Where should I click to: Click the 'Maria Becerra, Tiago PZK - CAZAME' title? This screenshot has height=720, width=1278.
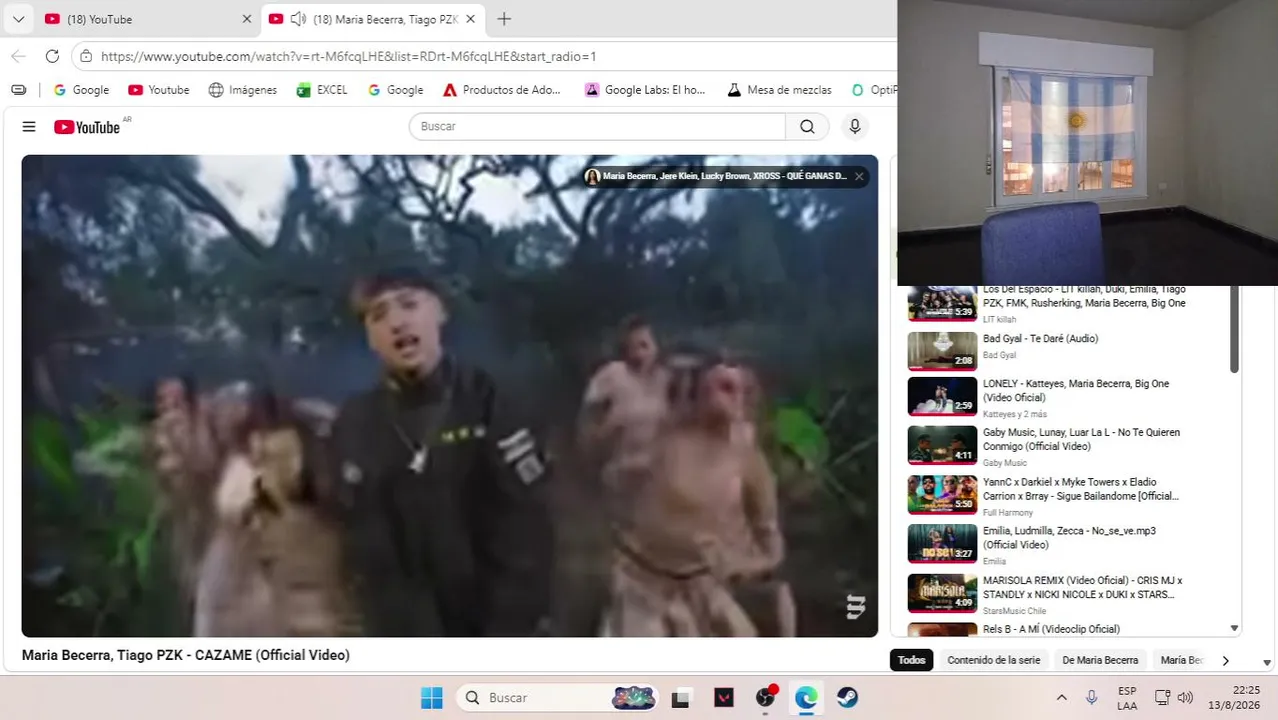186,655
